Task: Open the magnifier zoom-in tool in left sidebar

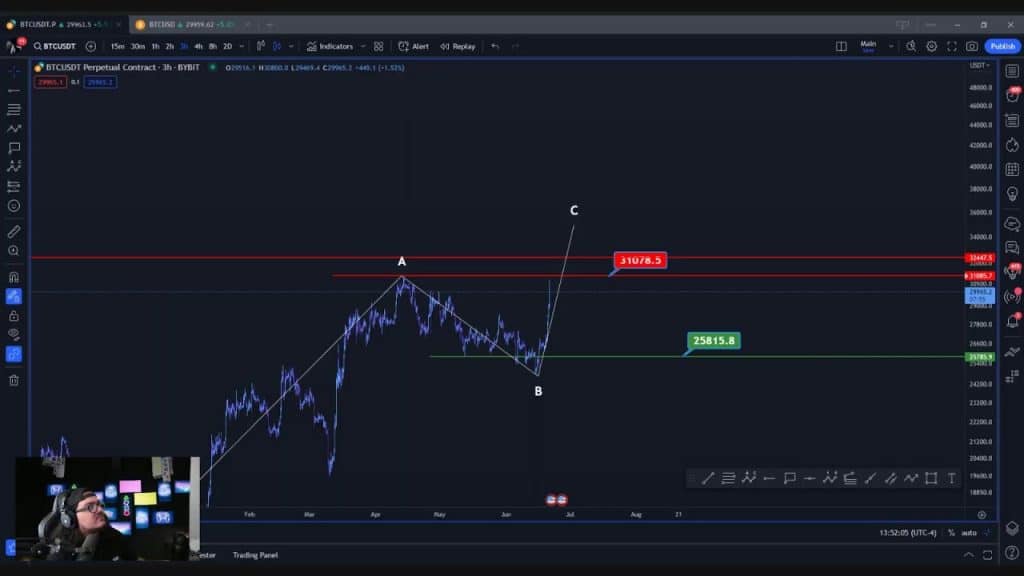Action: click(14, 251)
